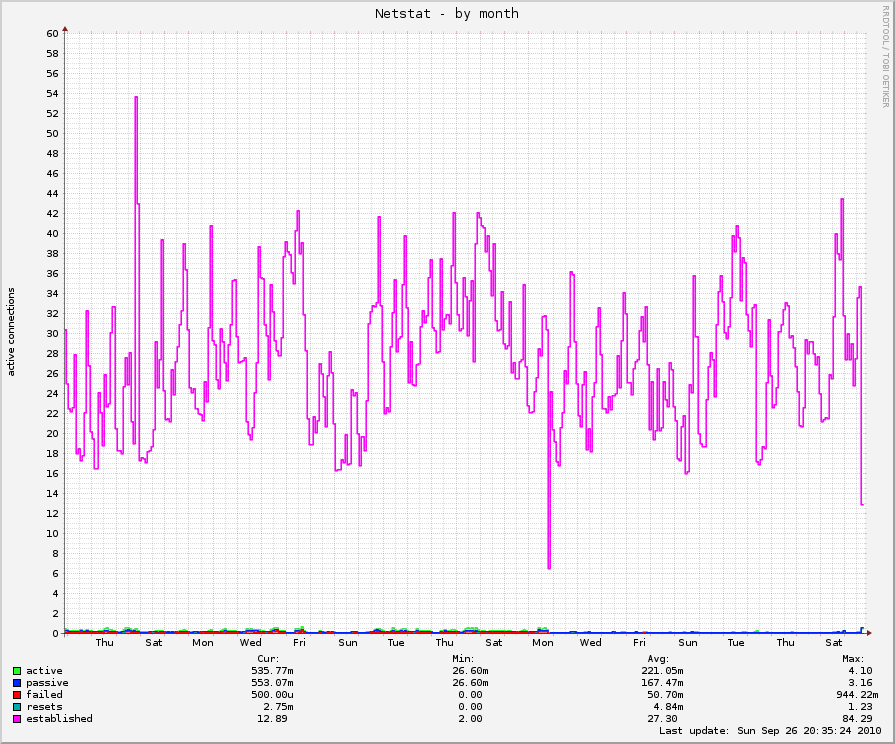
Task: Click the "Min:" column header
Action: click(463, 659)
